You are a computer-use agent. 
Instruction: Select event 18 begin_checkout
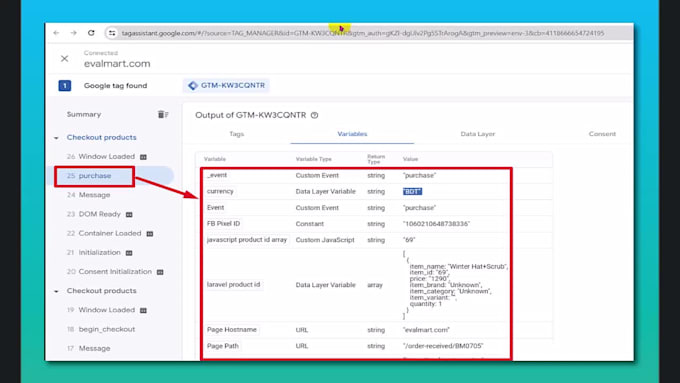click(x=101, y=329)
